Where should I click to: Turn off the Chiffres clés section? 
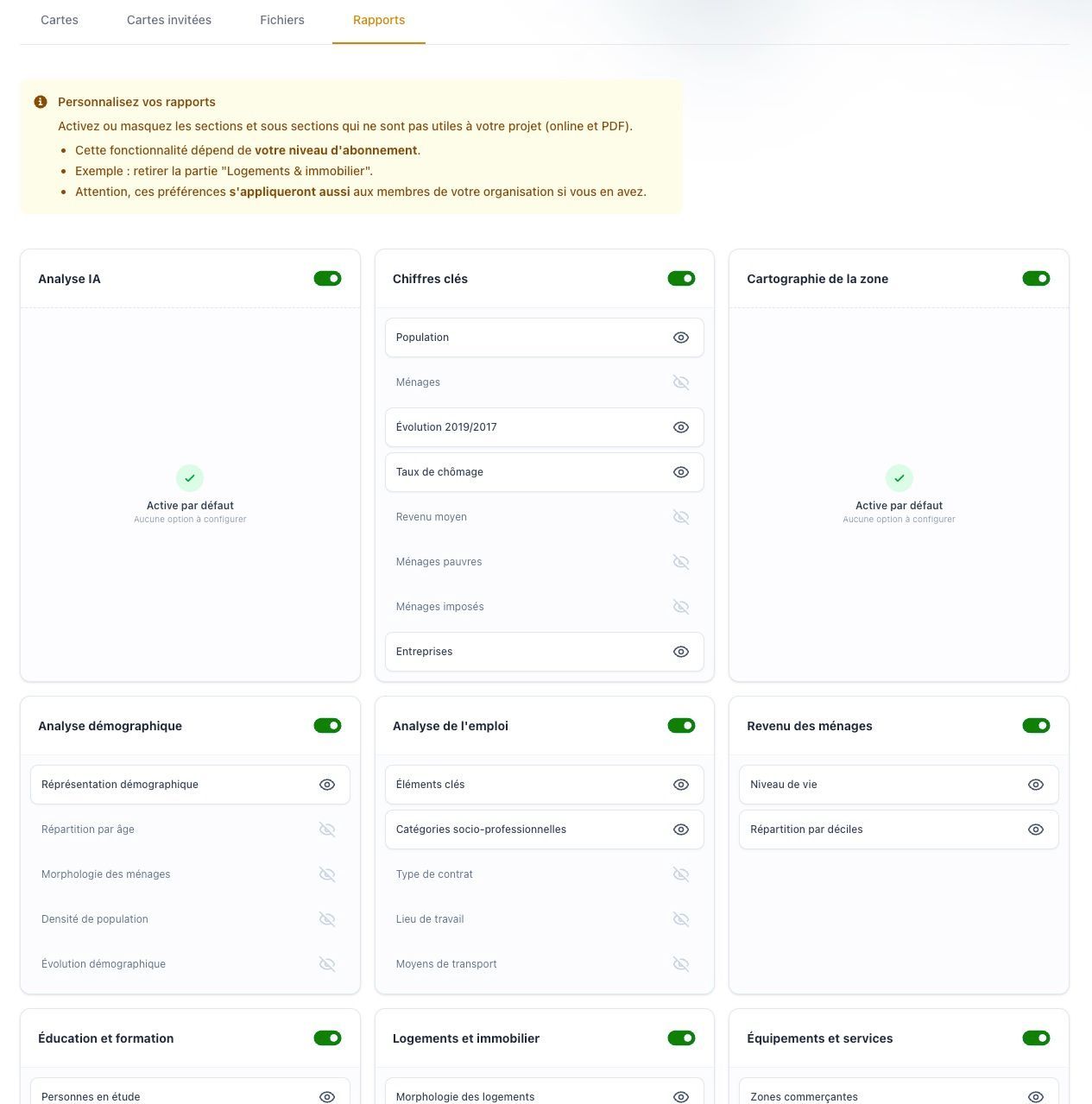pos(681,278)
